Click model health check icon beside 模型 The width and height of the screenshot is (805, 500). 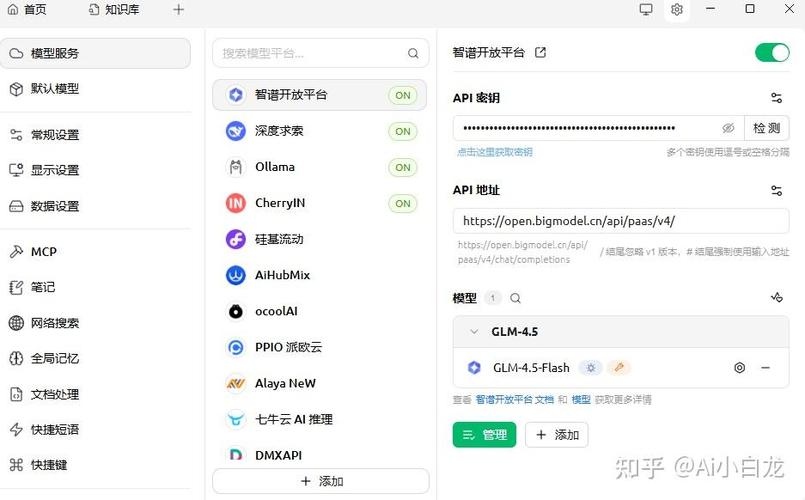777,297
